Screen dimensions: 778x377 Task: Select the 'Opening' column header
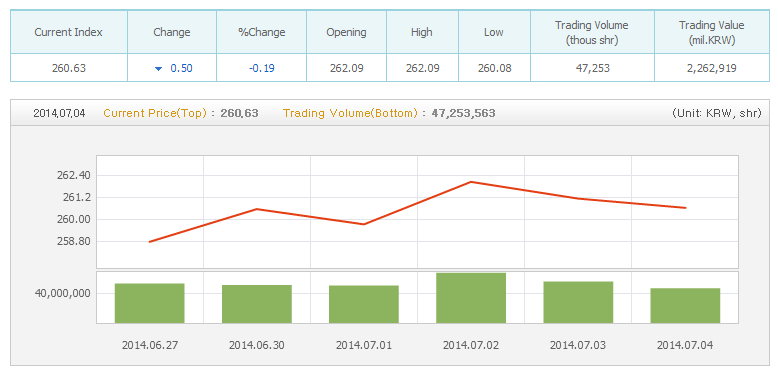346,32
